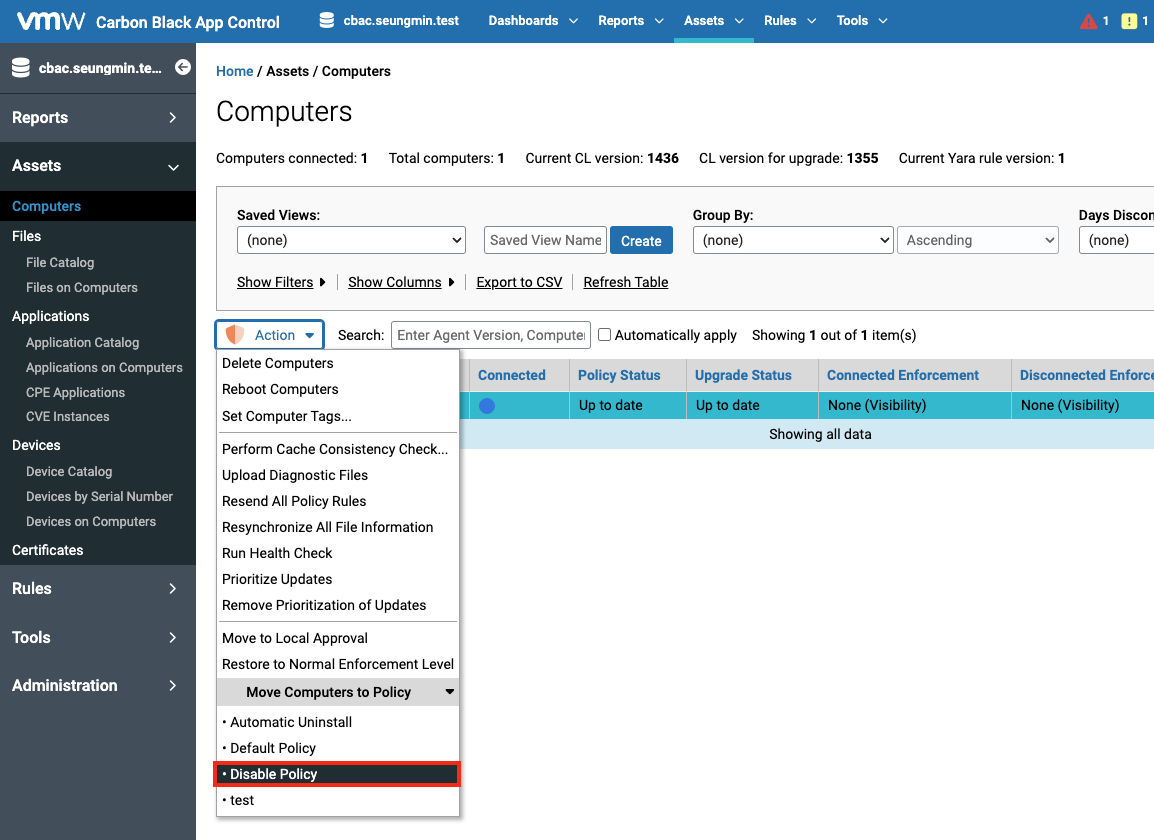The image size is (1154, 840).
Task: Click the blue connected status dot
Action: click(x=486, y=406)
